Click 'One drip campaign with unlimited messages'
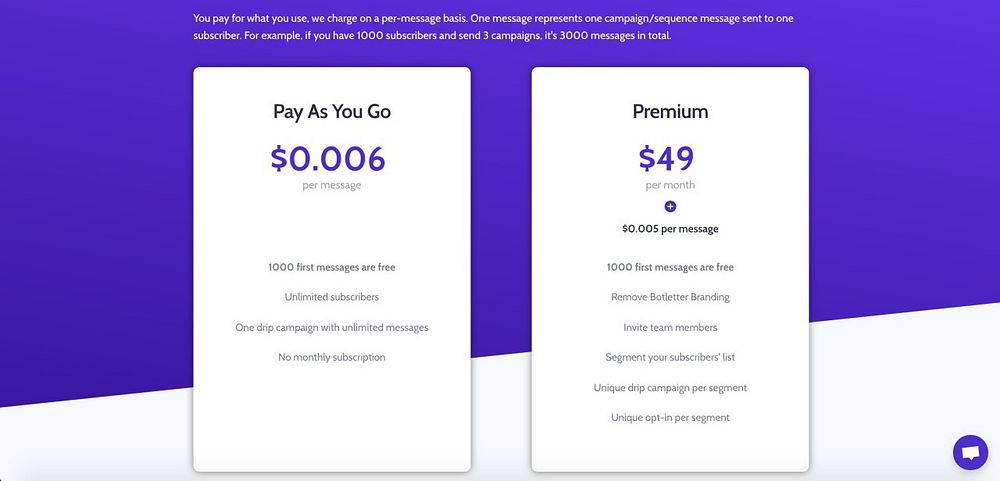Image resolution: width=1000 pixels, height=481 pixels. [x=332, y=328]
